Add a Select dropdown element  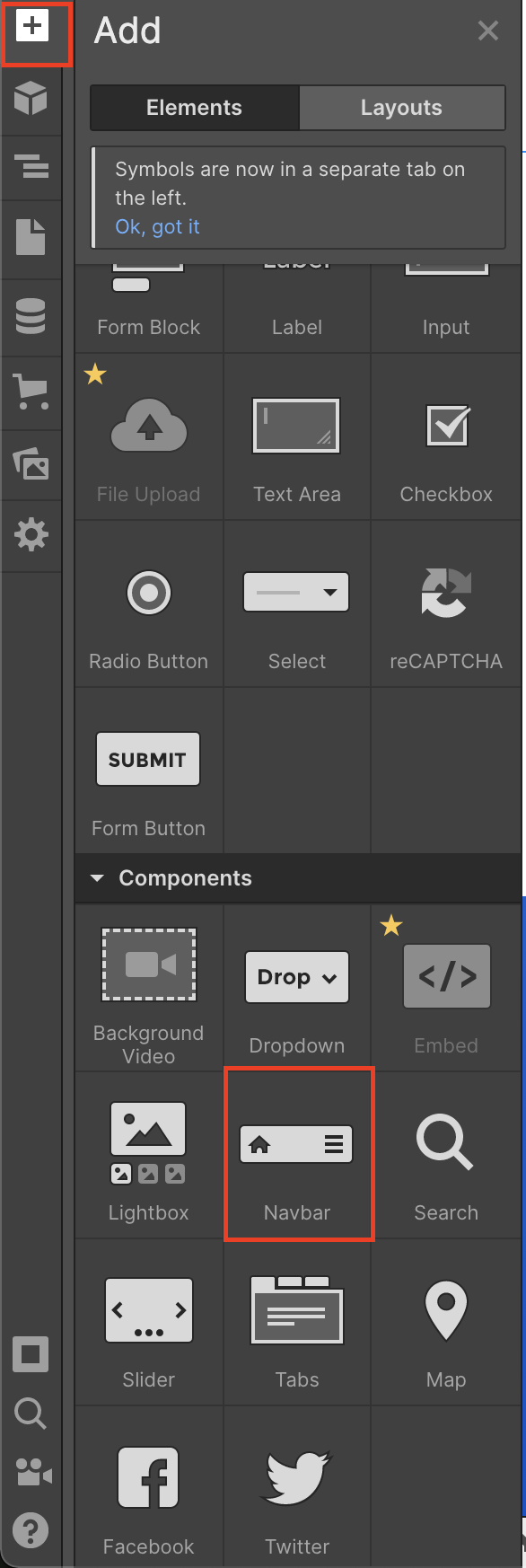(297, 604)
